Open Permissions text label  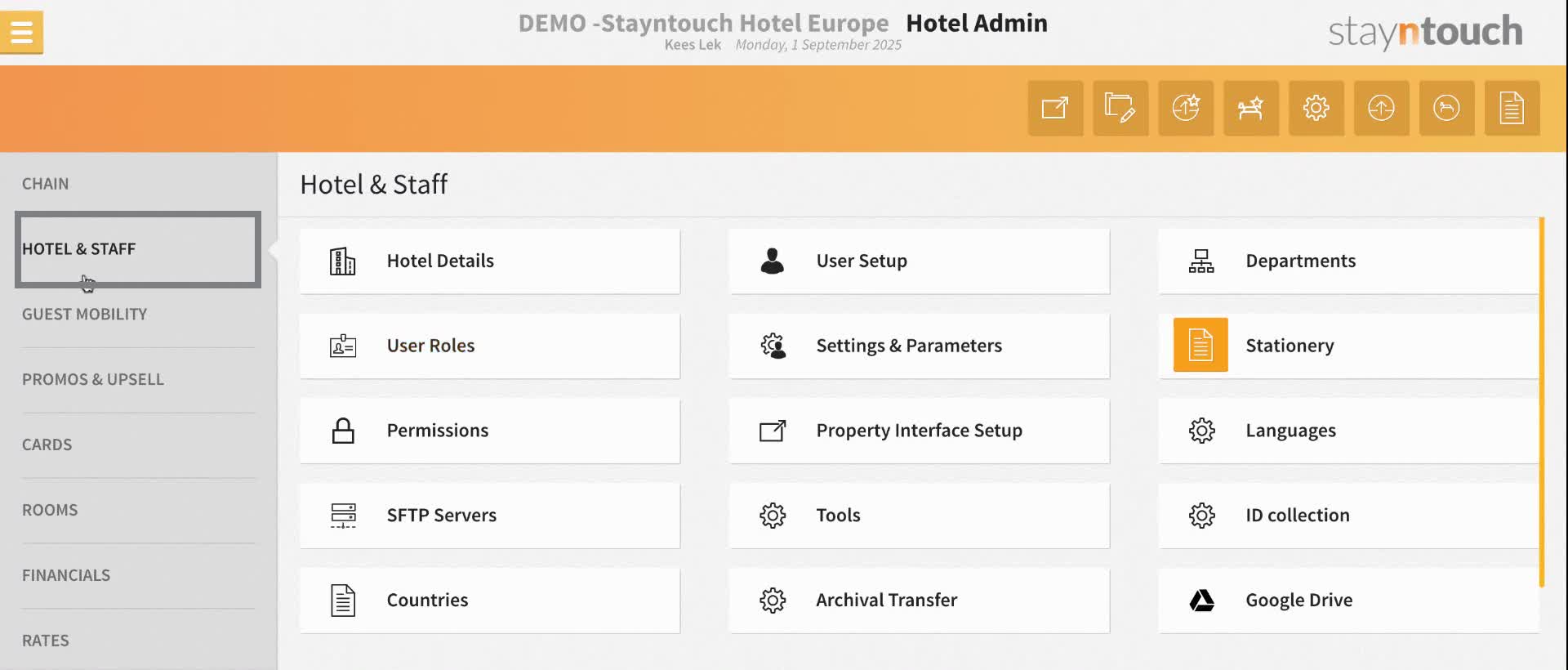[437, 431]
